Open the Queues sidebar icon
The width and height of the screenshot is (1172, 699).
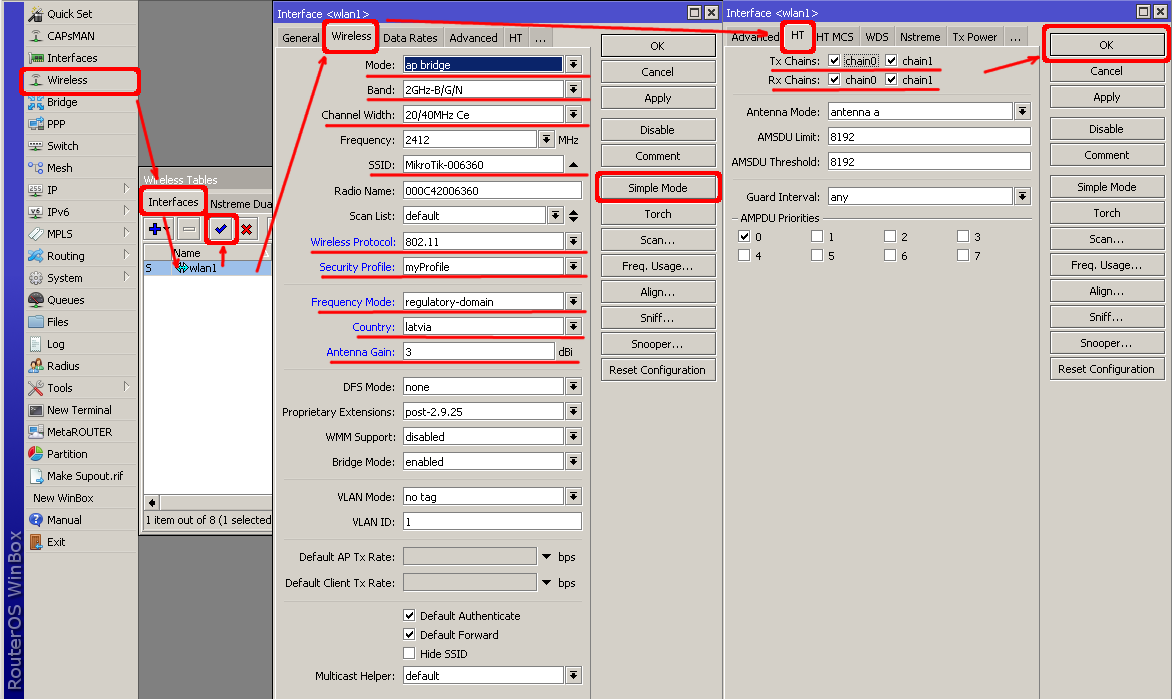click(36, 300)
